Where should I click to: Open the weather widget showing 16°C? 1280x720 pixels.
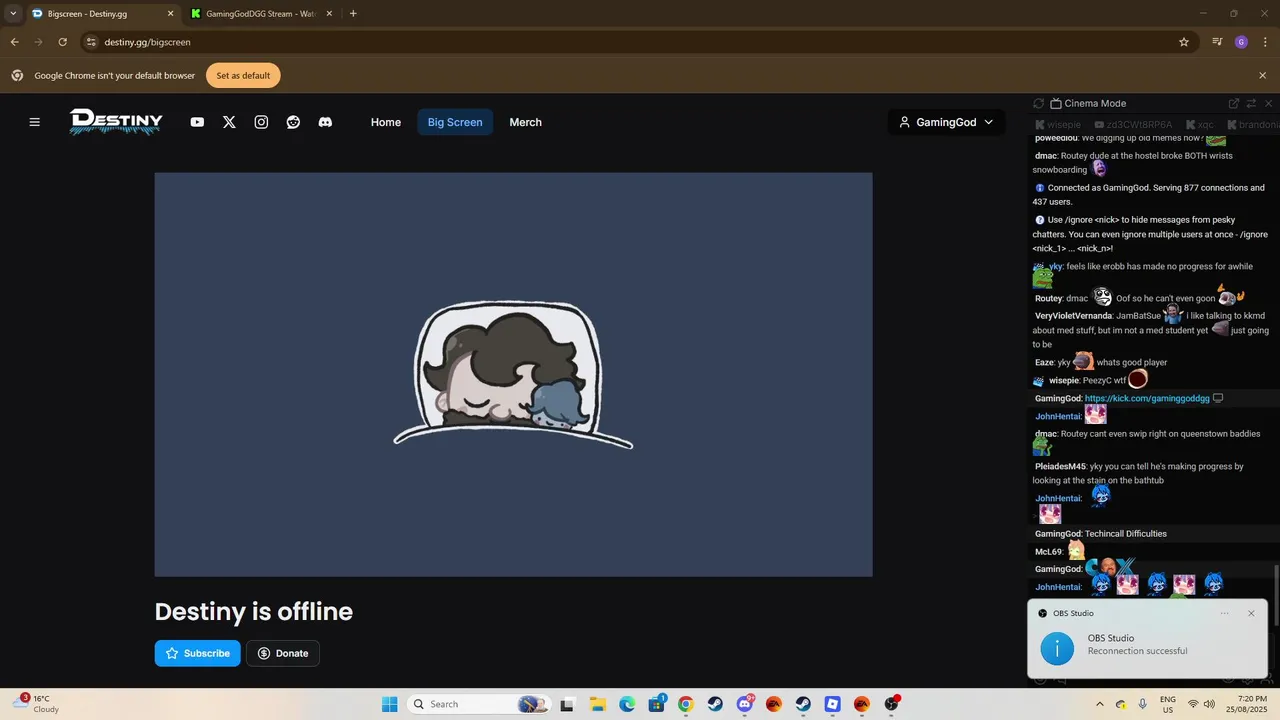(x=36, y=704)
